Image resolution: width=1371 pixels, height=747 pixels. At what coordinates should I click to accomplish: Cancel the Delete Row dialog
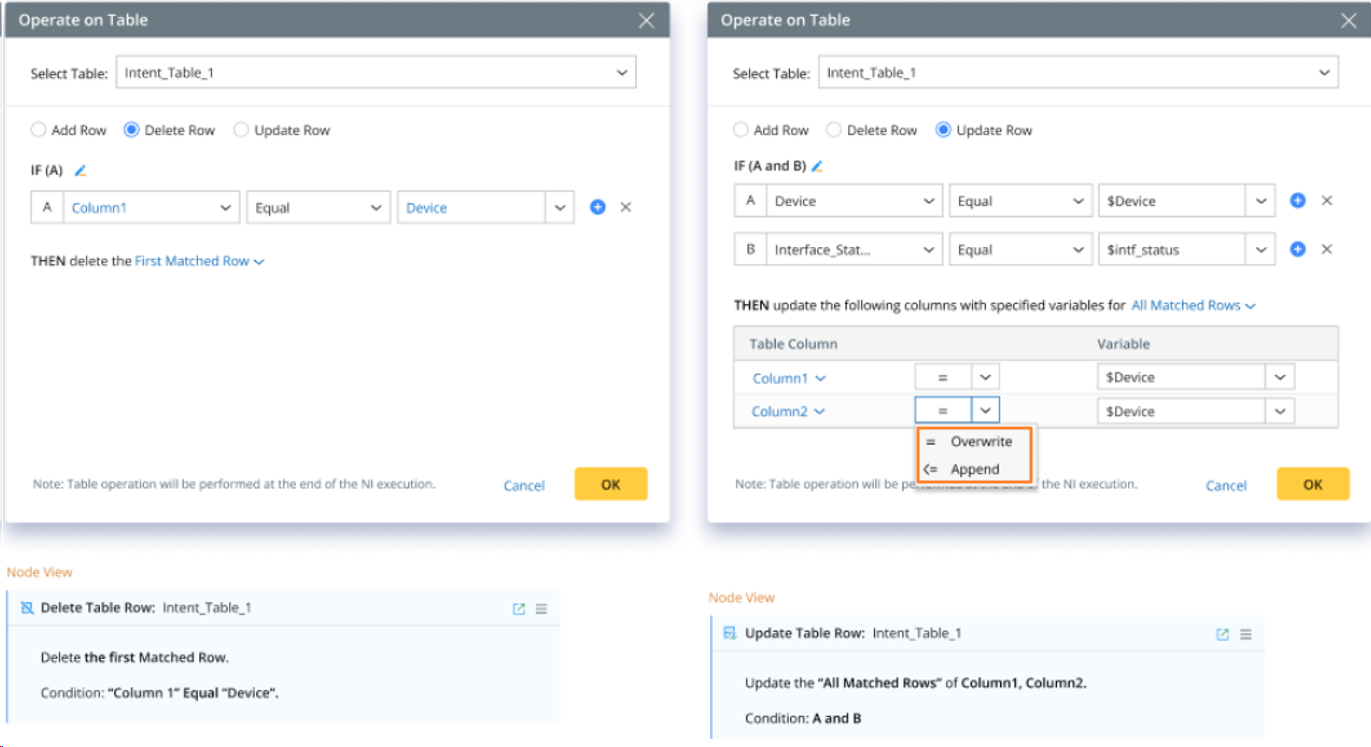(x=524, y=486)
